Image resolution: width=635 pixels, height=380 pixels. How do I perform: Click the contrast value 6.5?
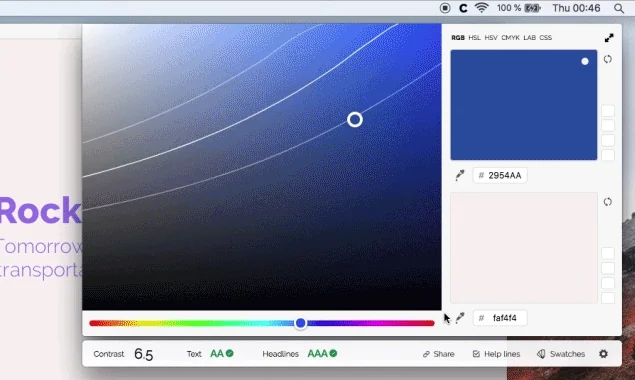[x=144, y=354]
